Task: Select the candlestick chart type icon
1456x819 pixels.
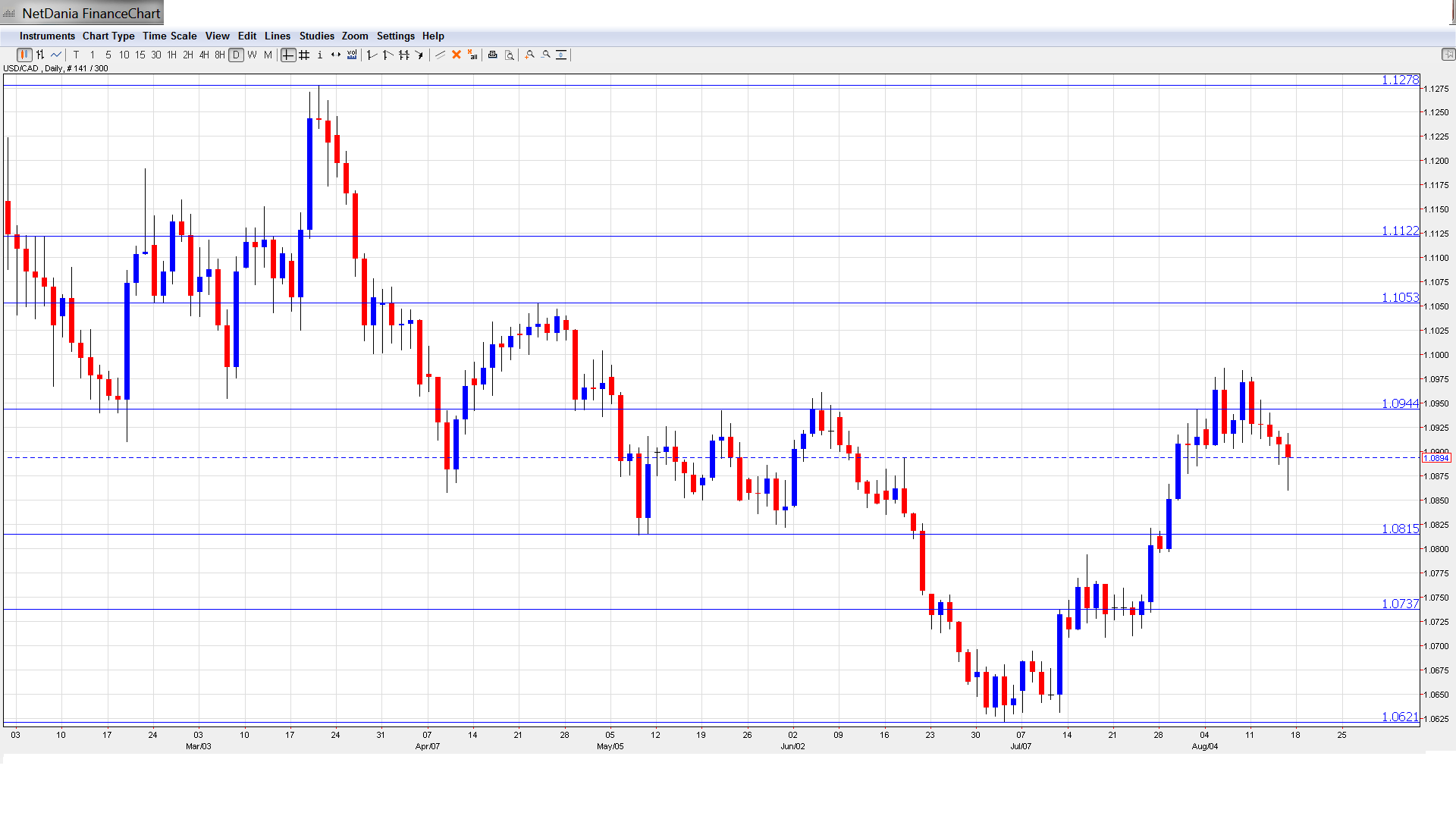Action: (x=24, y=55)
